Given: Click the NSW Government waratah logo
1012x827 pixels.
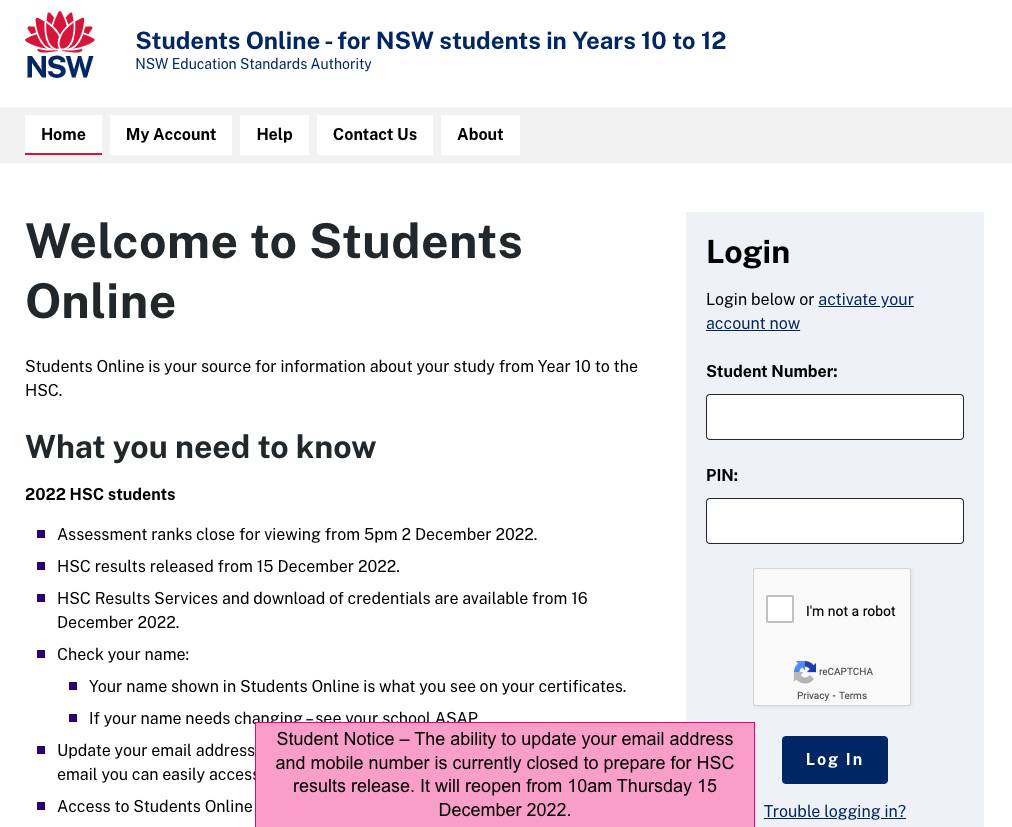Looking at the screenshot, I should [59, 45].
